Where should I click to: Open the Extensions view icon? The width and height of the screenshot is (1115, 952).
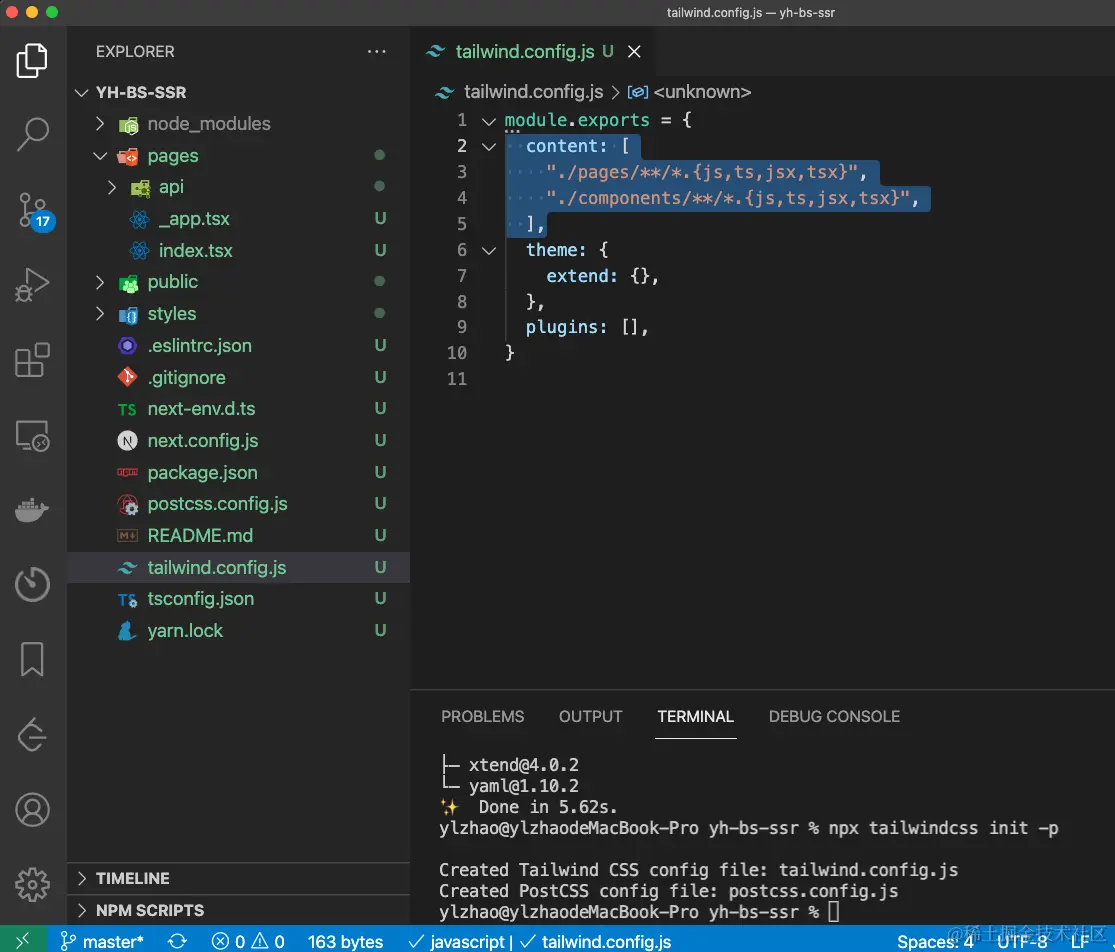33,360
